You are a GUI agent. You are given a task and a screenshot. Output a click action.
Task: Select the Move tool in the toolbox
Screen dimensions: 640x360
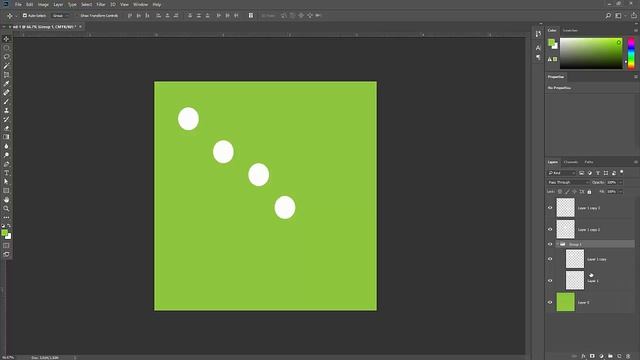(6, 39)
